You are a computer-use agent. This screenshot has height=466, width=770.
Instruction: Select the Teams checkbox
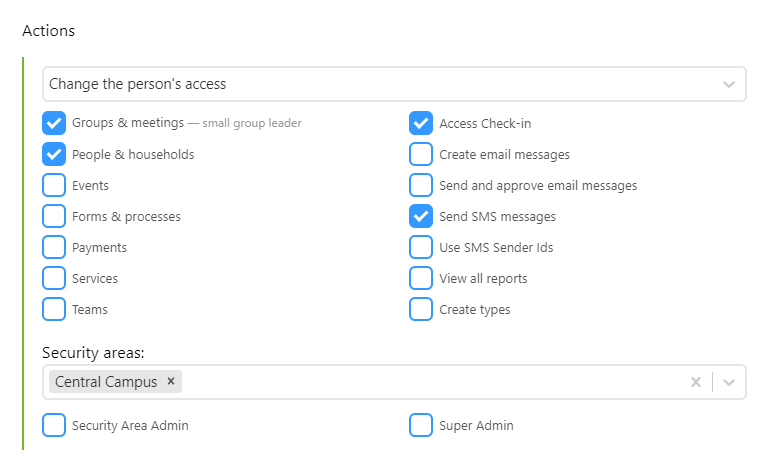tap(54, 309)
